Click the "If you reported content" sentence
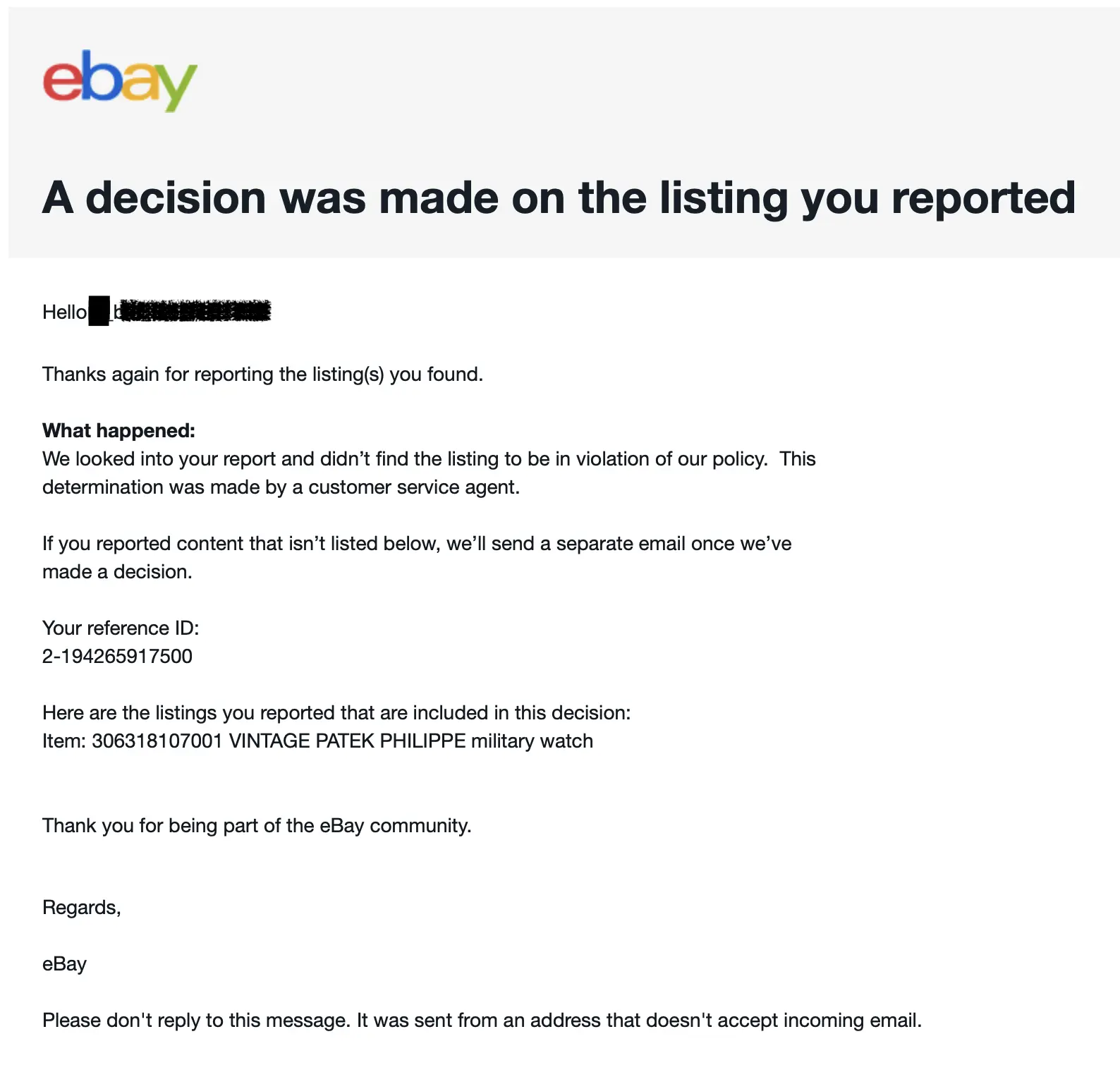This screenshot has height=1065, width=1120. [416, 543]
